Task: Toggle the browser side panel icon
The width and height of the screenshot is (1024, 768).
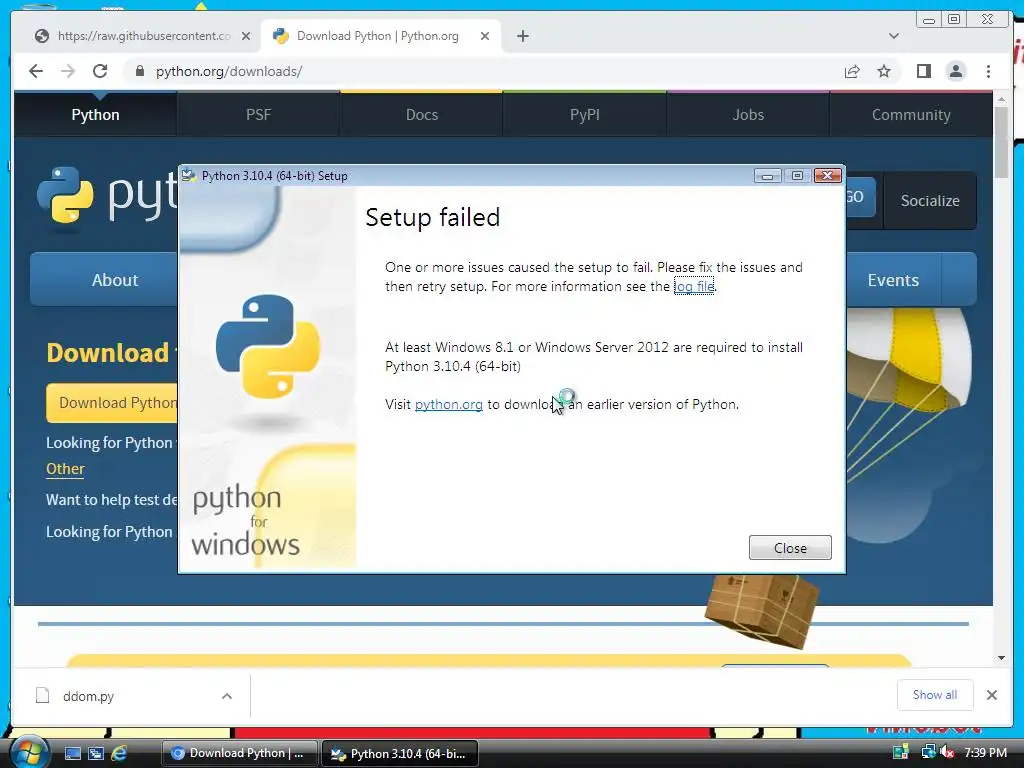Action: coord(923,71)
